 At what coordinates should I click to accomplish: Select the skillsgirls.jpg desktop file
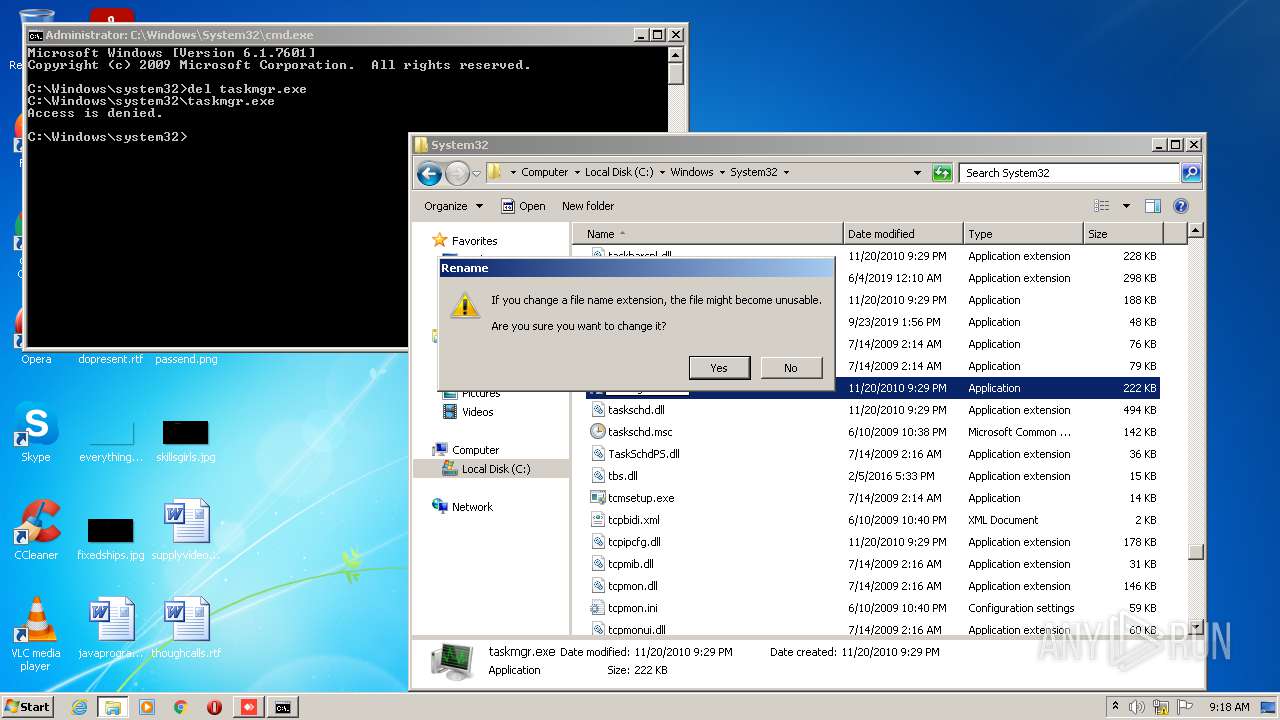pos(186,441)
